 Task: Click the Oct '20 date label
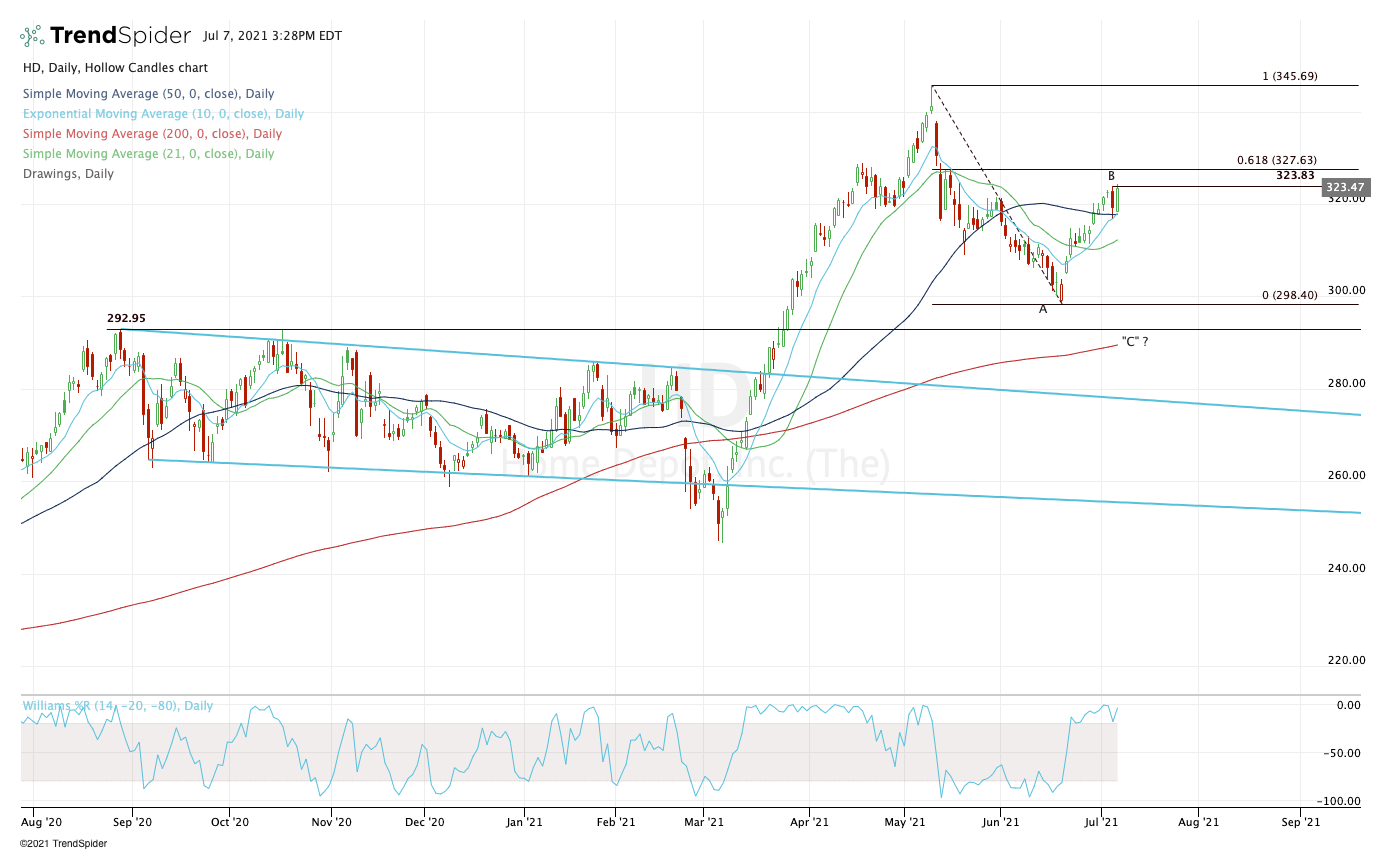tap(229, 822)
